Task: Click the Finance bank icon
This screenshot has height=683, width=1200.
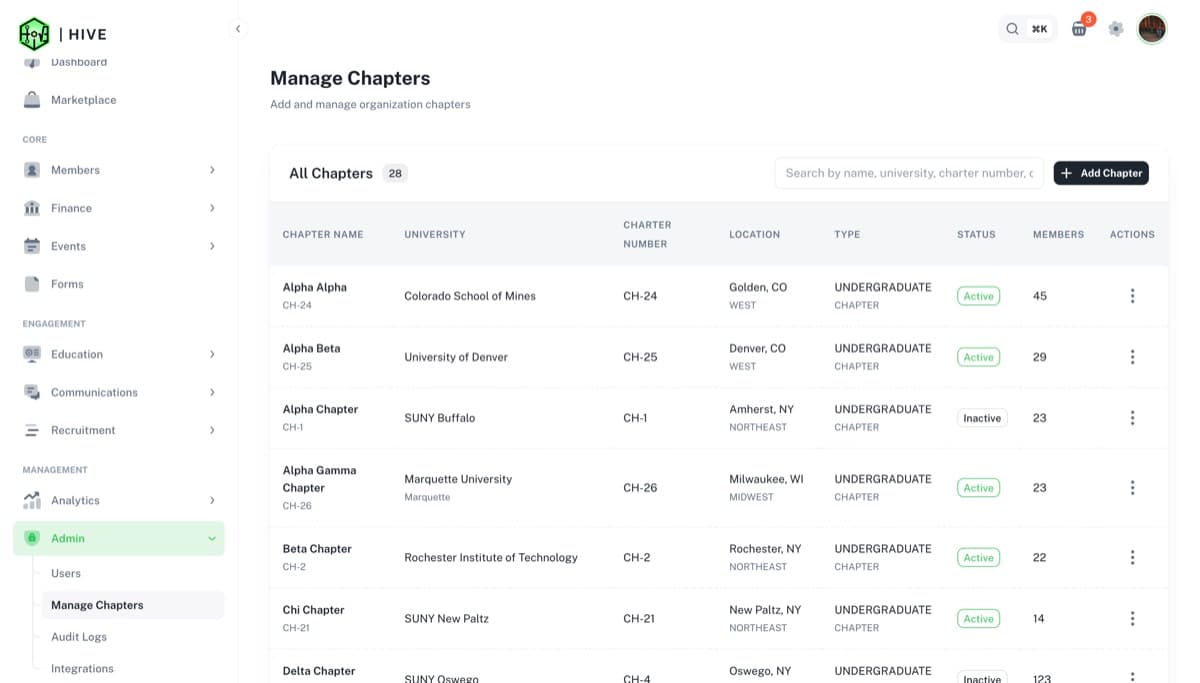Action: pyautogui.click(x=32, y=208)
